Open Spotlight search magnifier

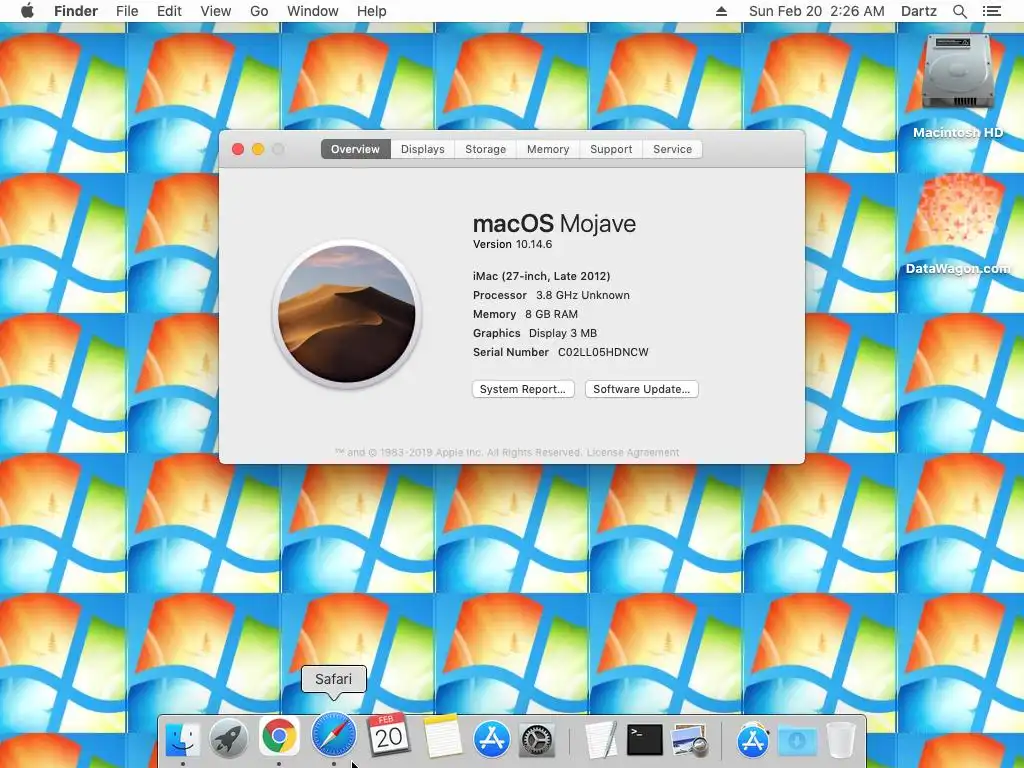(959, 11)
